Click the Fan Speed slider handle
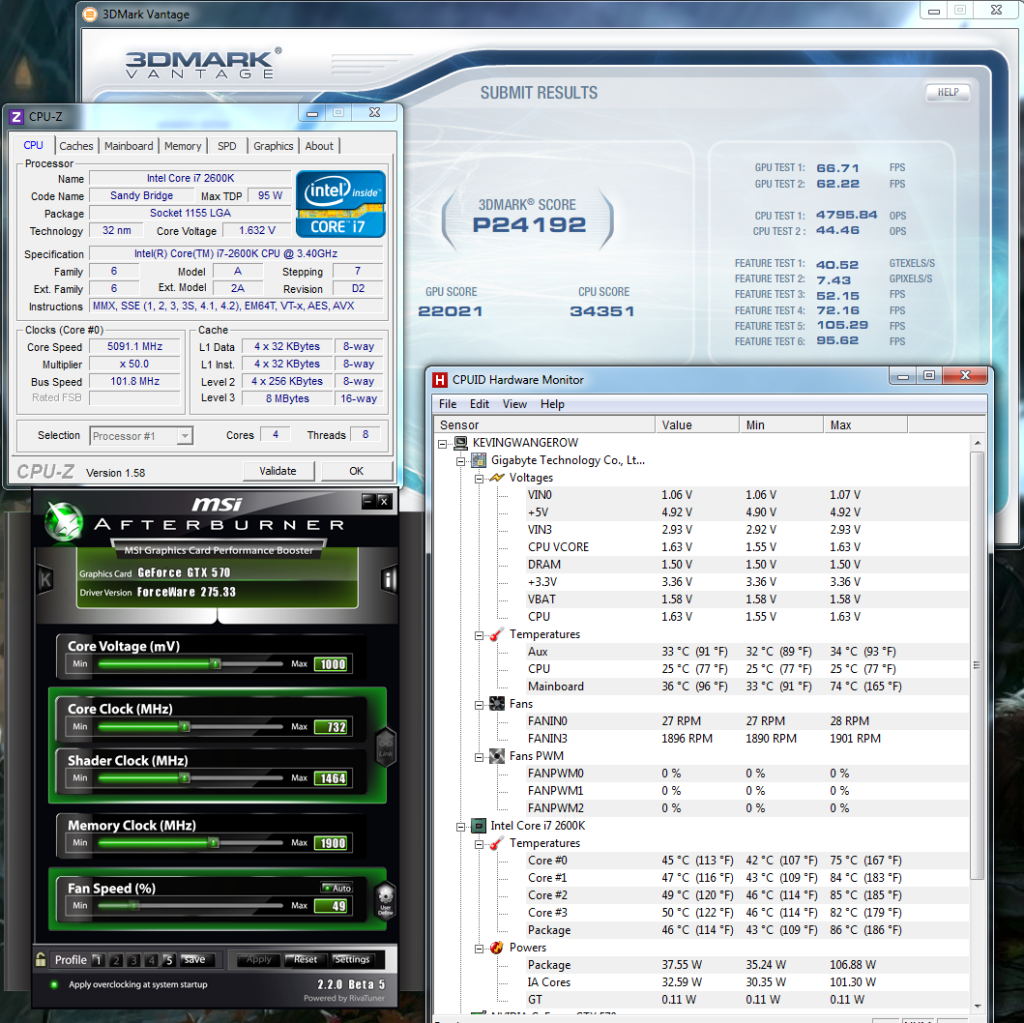The width and height of the screenshot is (1024, 1023). (x=134, y=905)
